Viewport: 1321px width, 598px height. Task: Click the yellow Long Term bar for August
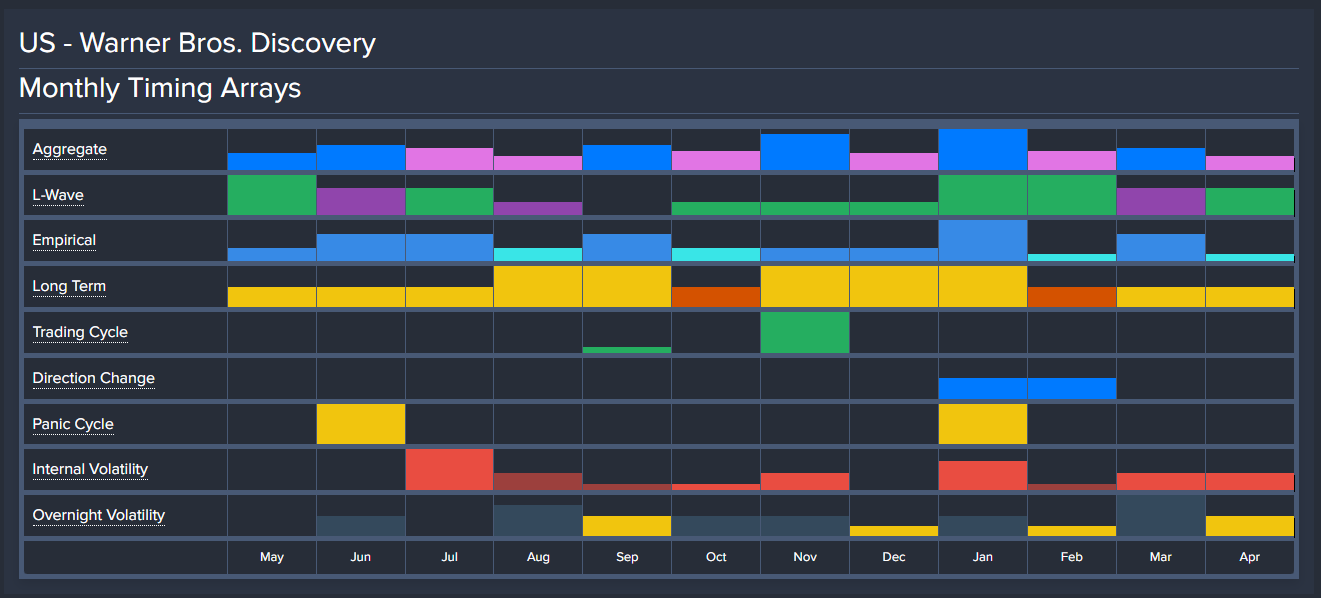538,287
